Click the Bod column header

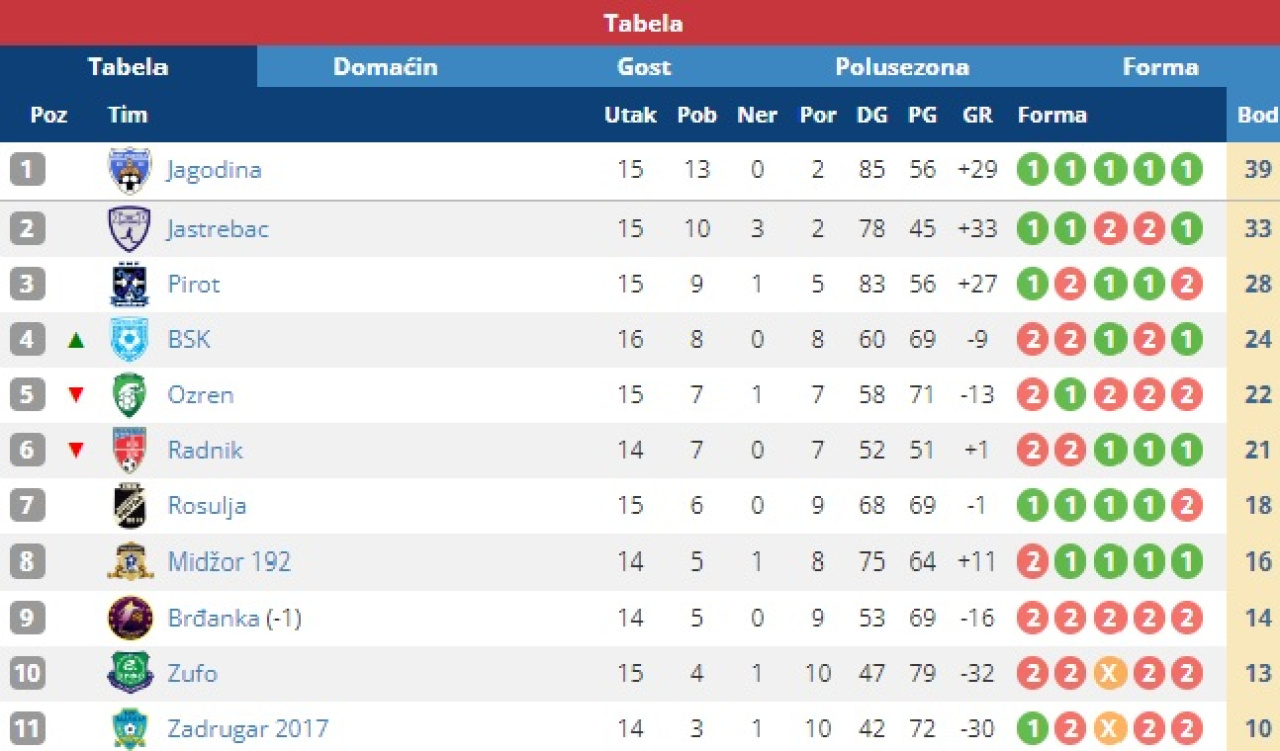[1257, 115]
